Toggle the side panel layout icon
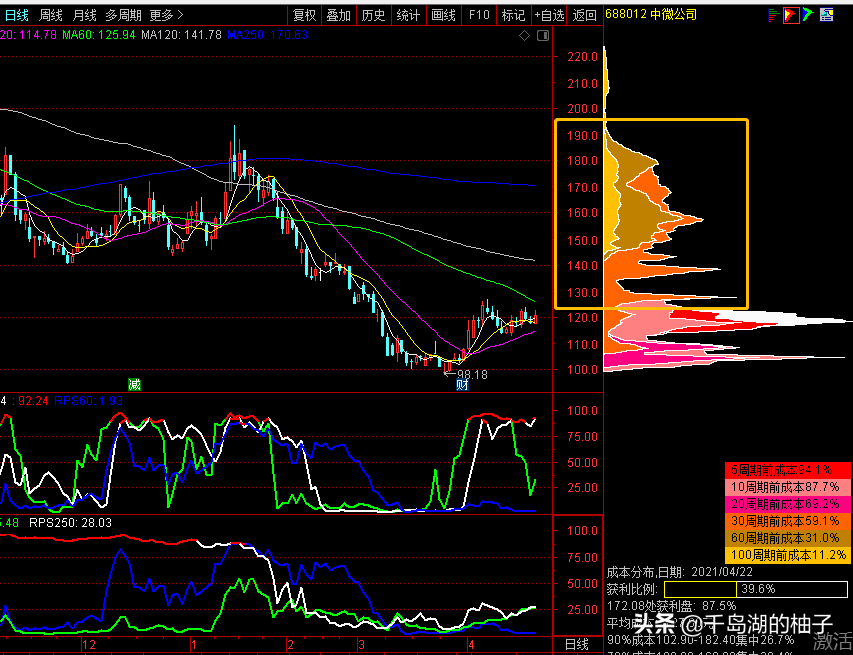The width and height of the screenshot is (853, 655). 543,35
